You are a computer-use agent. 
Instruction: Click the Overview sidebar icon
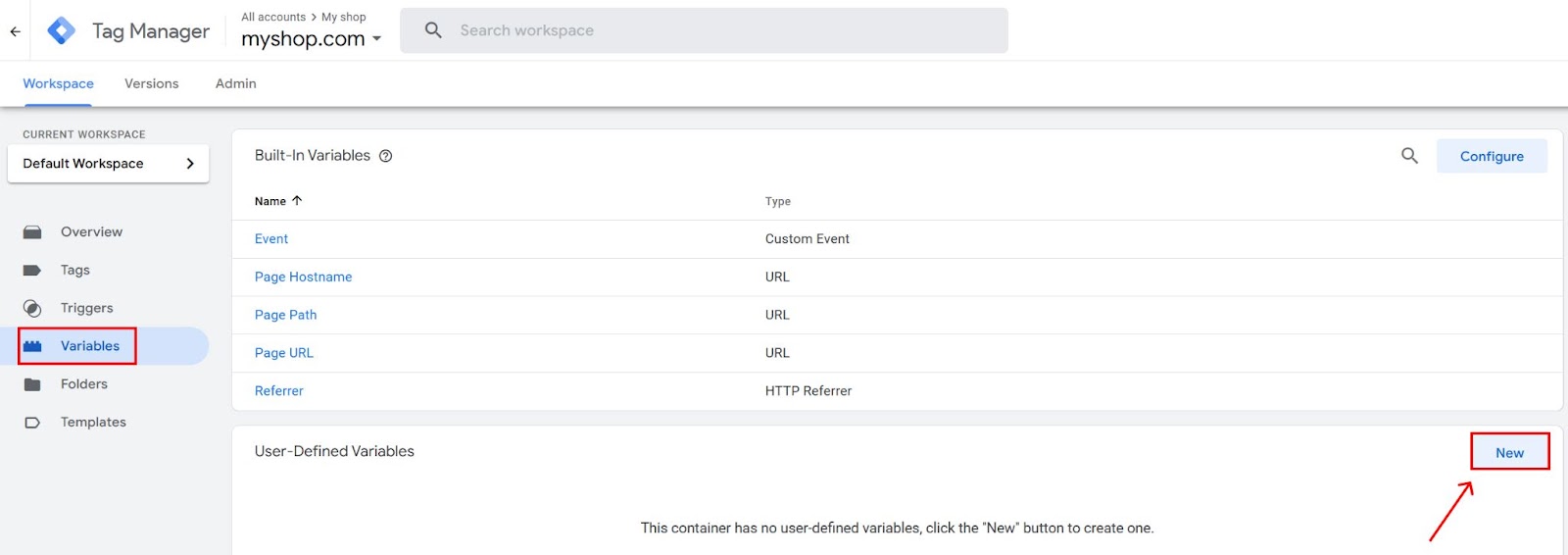pos(32,232)
